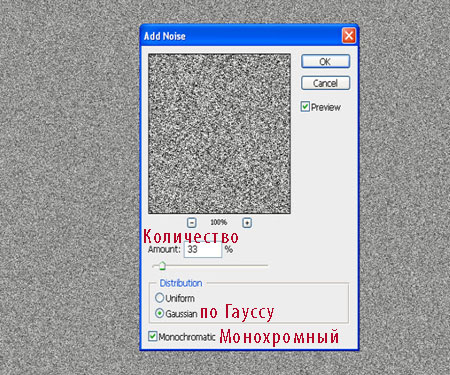Click the 100% zoom level text
Image resolution: width=450 pixels, height=375 pixels.
point(219,222)
